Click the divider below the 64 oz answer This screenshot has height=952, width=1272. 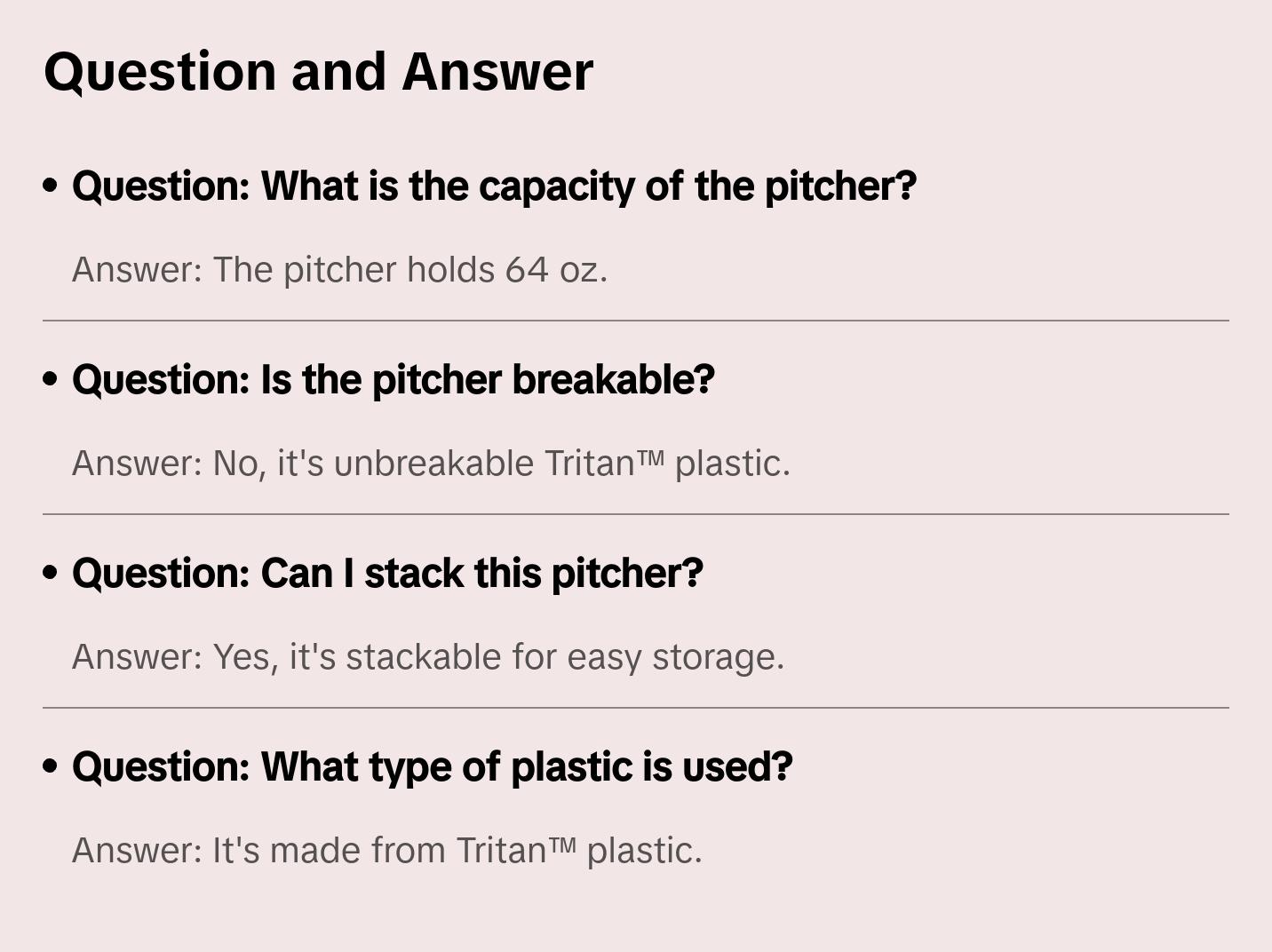point(636,321)
